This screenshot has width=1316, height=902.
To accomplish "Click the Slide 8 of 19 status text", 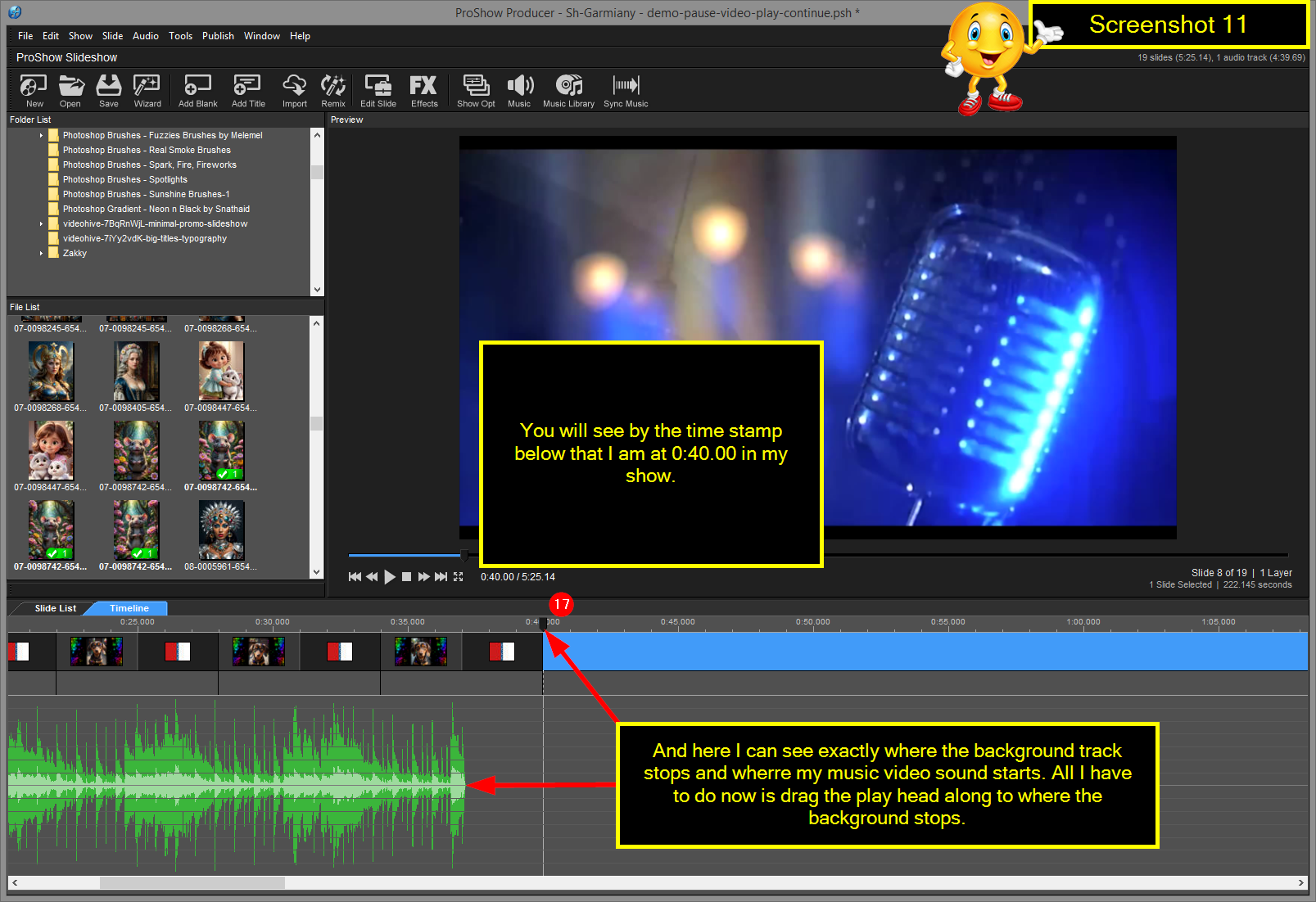I will 1219,573.
